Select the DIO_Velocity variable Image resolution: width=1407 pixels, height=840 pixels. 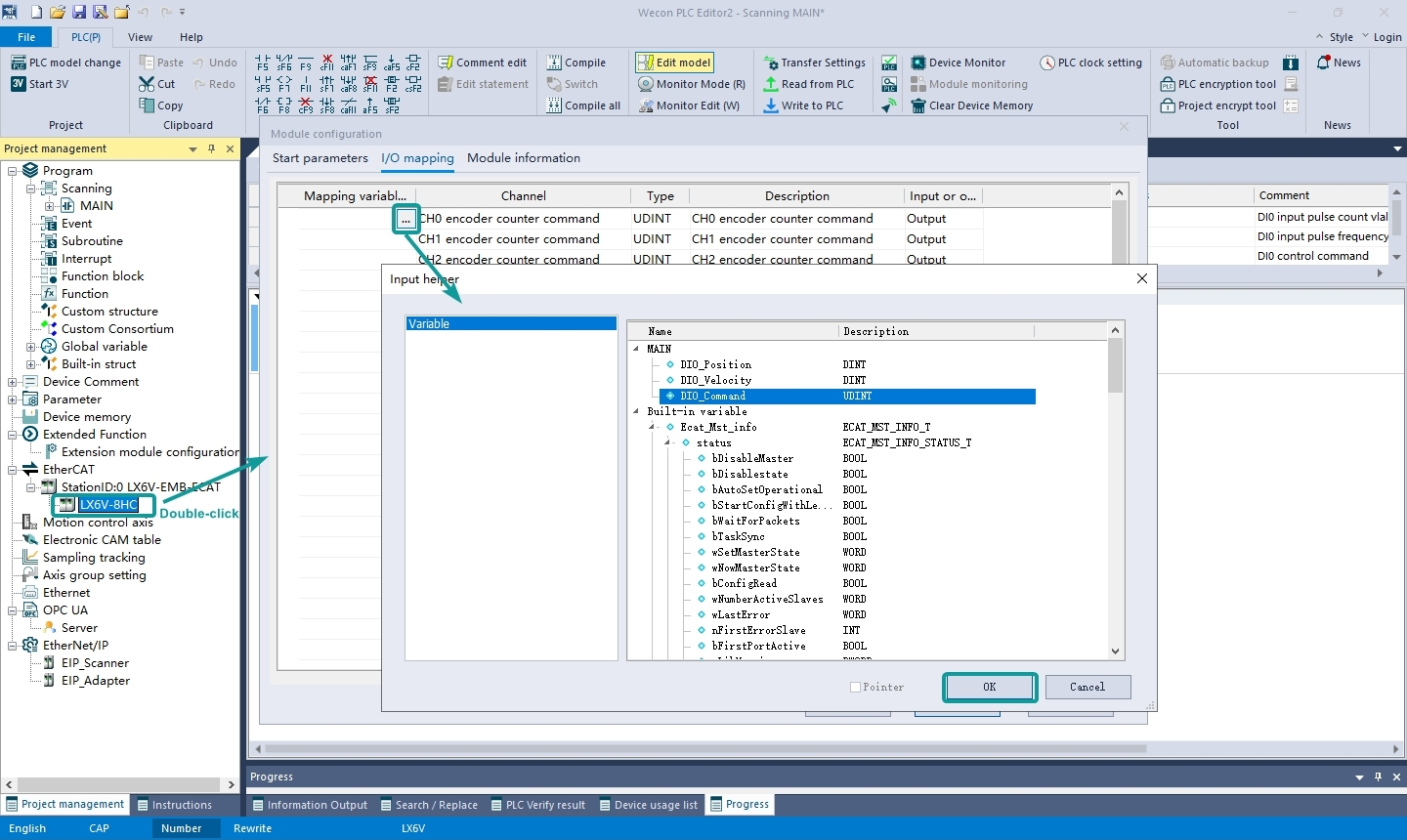click(716, 380)
